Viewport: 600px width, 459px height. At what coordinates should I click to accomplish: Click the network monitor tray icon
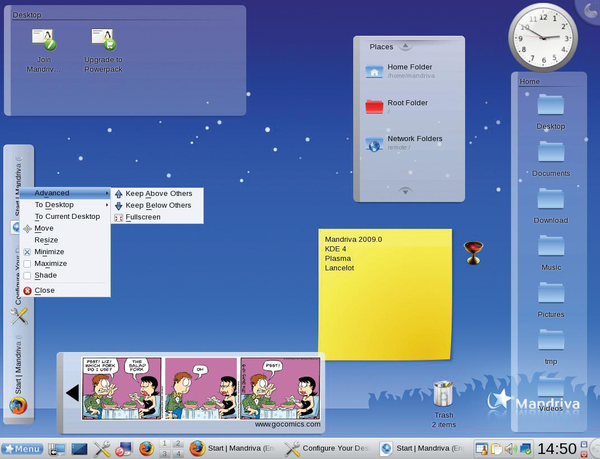pyautogui.click(x=525, y=449)
